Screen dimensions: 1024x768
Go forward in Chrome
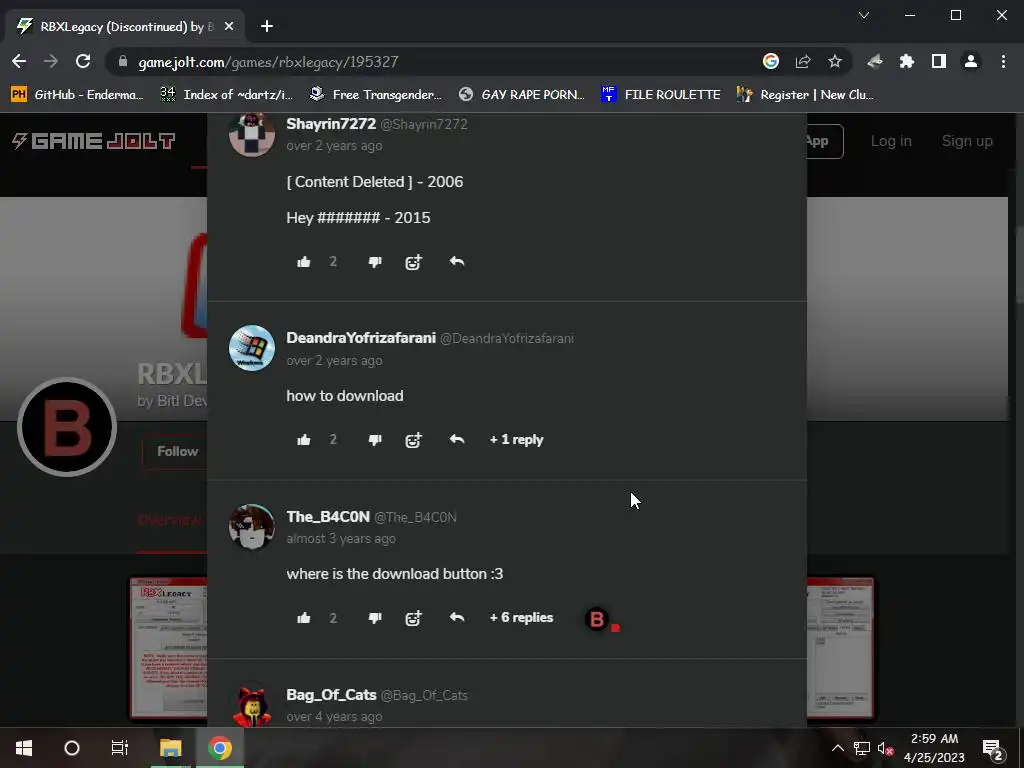coord(50,61)
